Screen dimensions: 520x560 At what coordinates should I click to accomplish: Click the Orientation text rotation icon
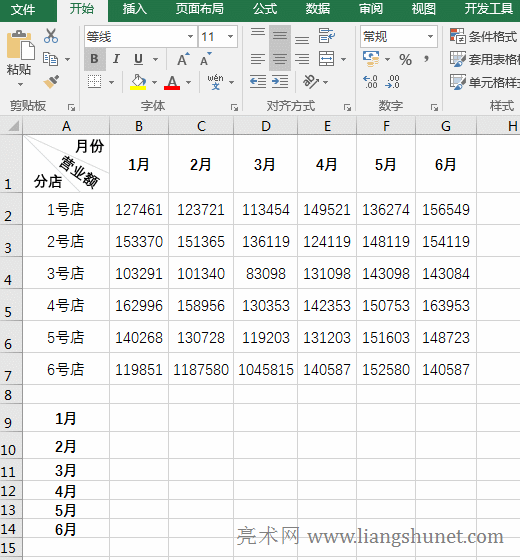[311, 82]
